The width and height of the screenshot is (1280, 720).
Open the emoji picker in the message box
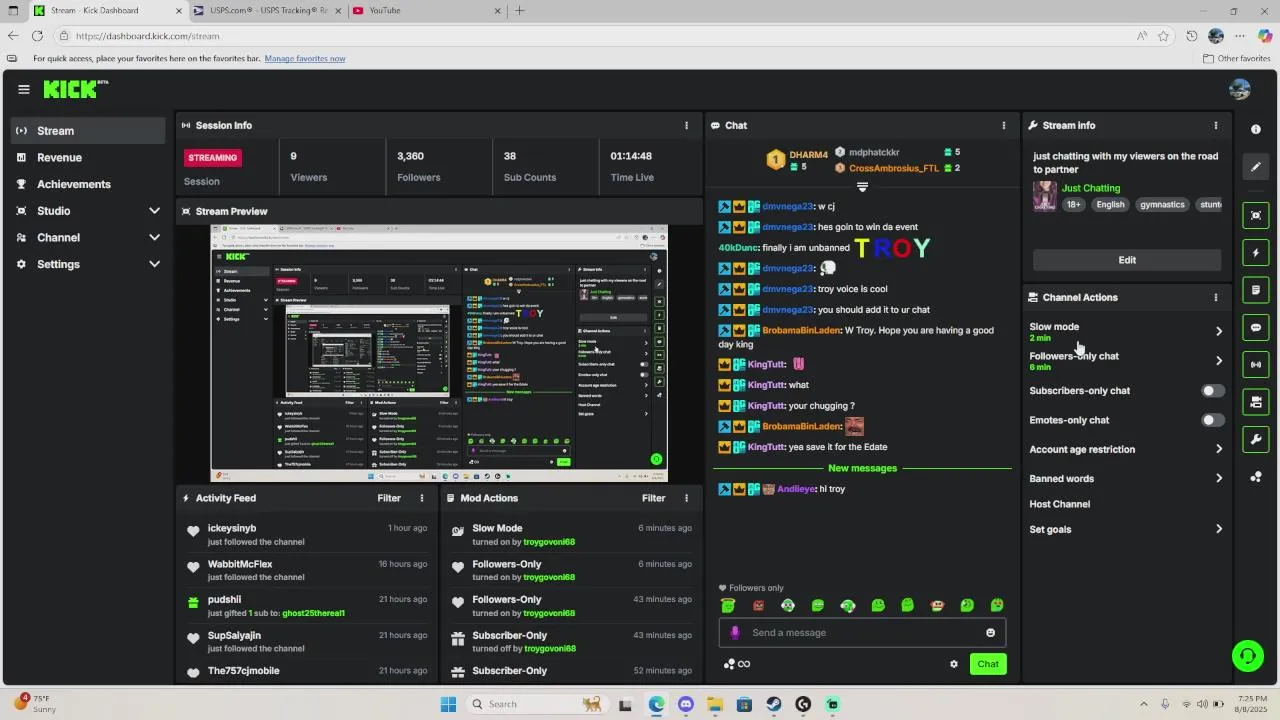coord(991,632)
